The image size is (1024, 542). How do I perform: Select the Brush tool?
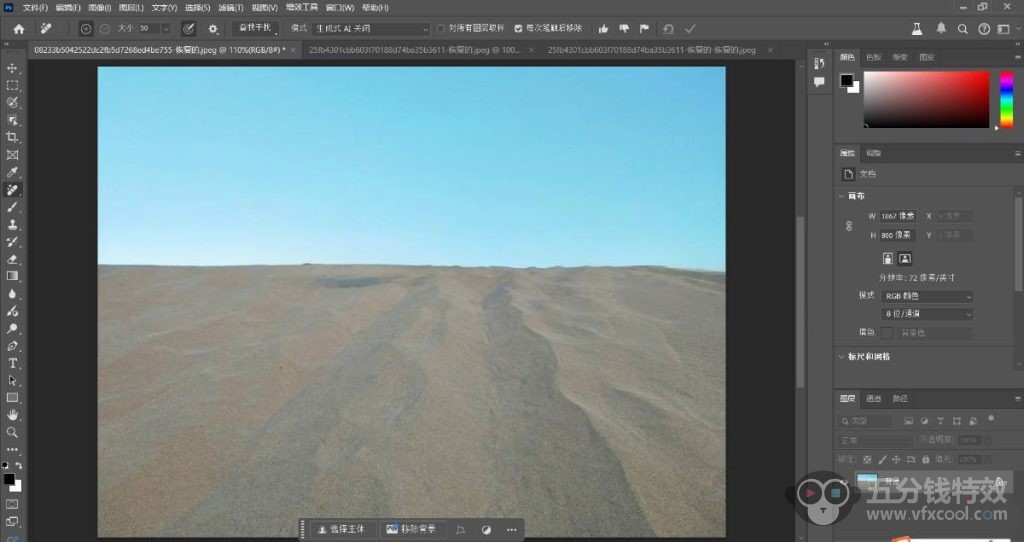(x=12, y=207)
